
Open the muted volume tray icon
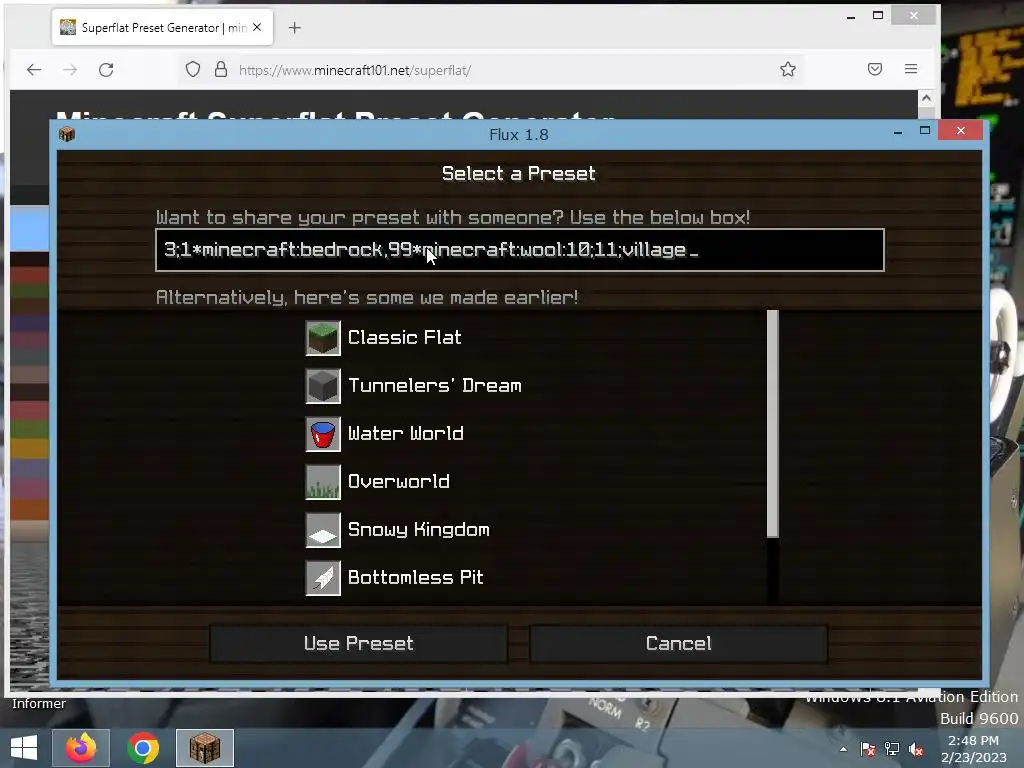pos(916,750)
